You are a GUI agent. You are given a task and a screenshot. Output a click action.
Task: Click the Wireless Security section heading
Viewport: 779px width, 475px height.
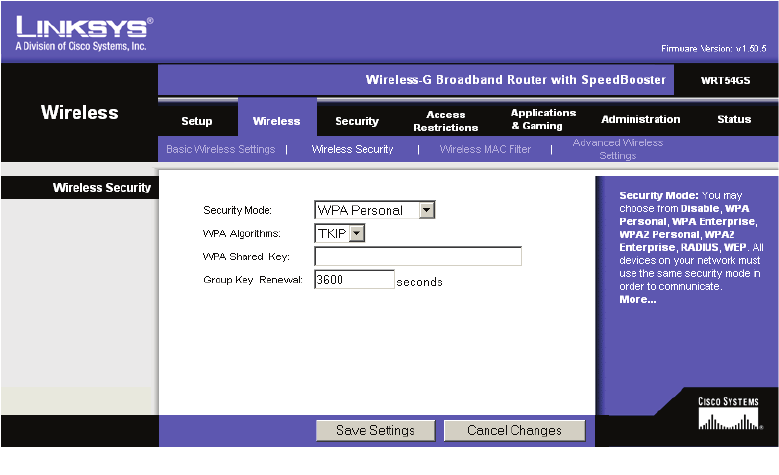pos(102,187)
